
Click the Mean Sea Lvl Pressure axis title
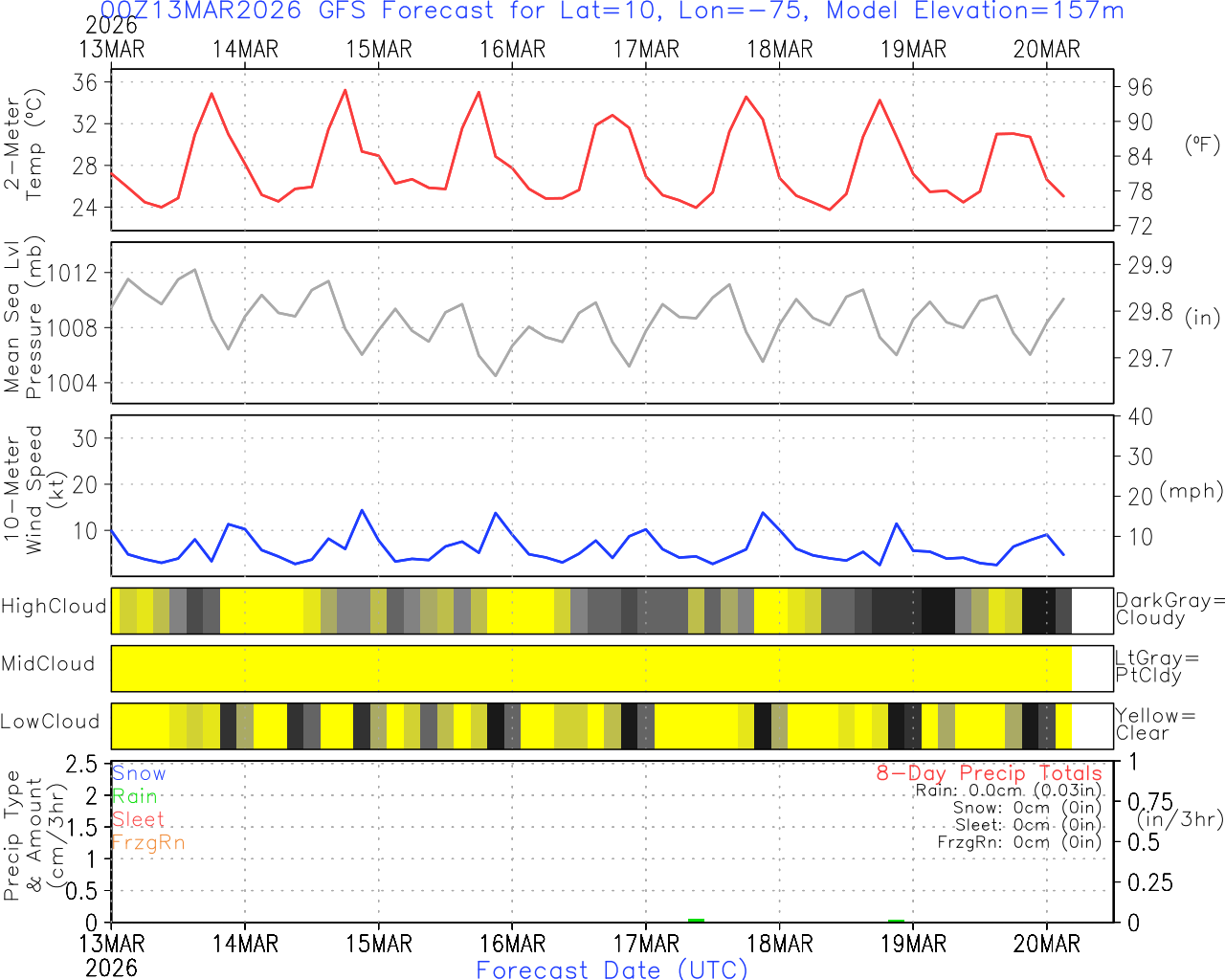[23, 318]
